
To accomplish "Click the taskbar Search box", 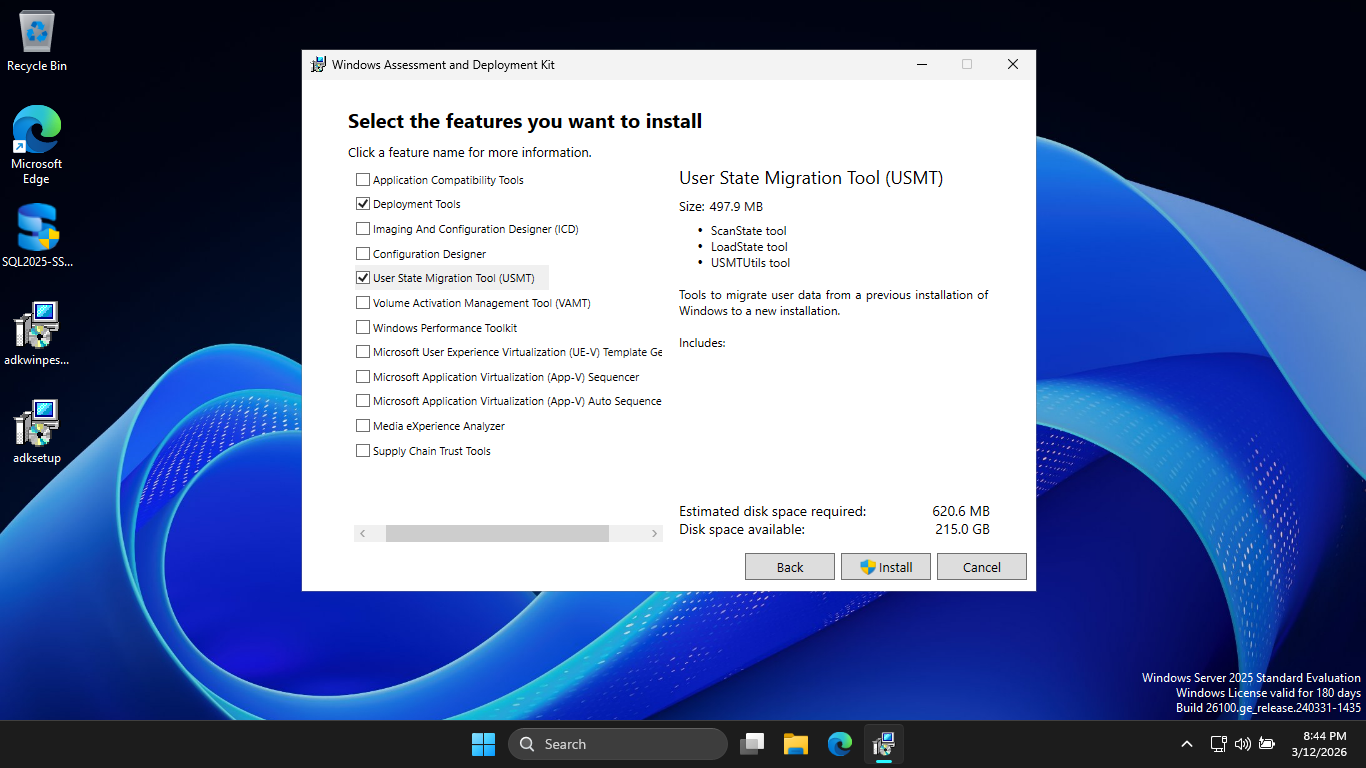I will pyautogui.click(x=617, y=744).
